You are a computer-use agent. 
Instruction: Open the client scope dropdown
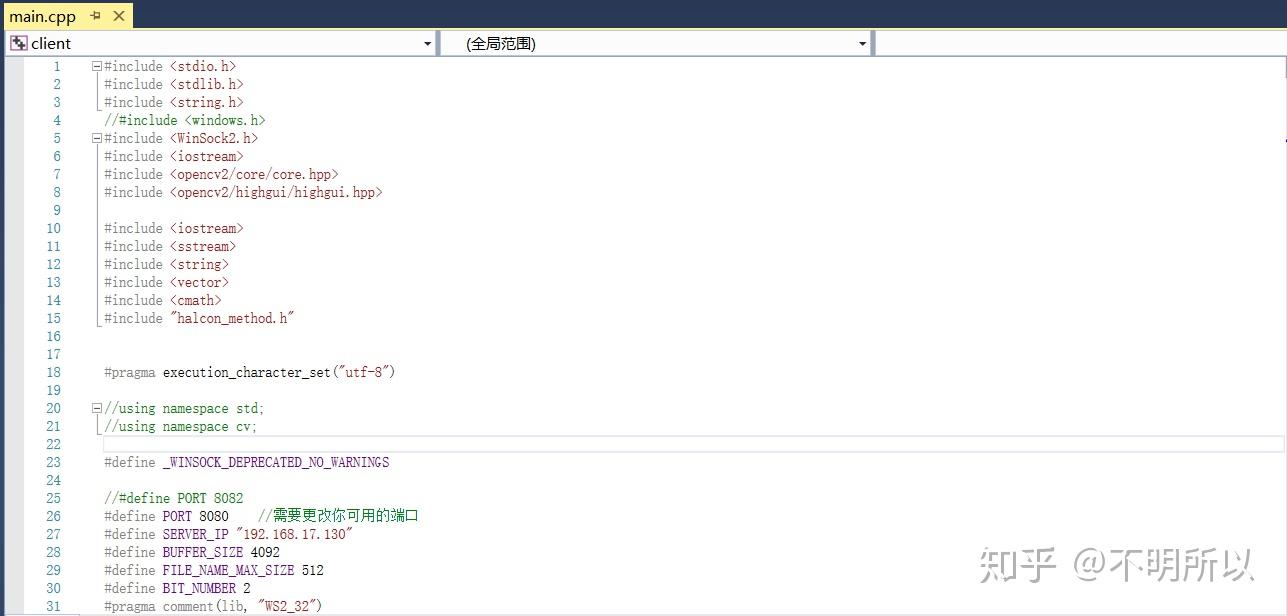click(x=427, y=42)
